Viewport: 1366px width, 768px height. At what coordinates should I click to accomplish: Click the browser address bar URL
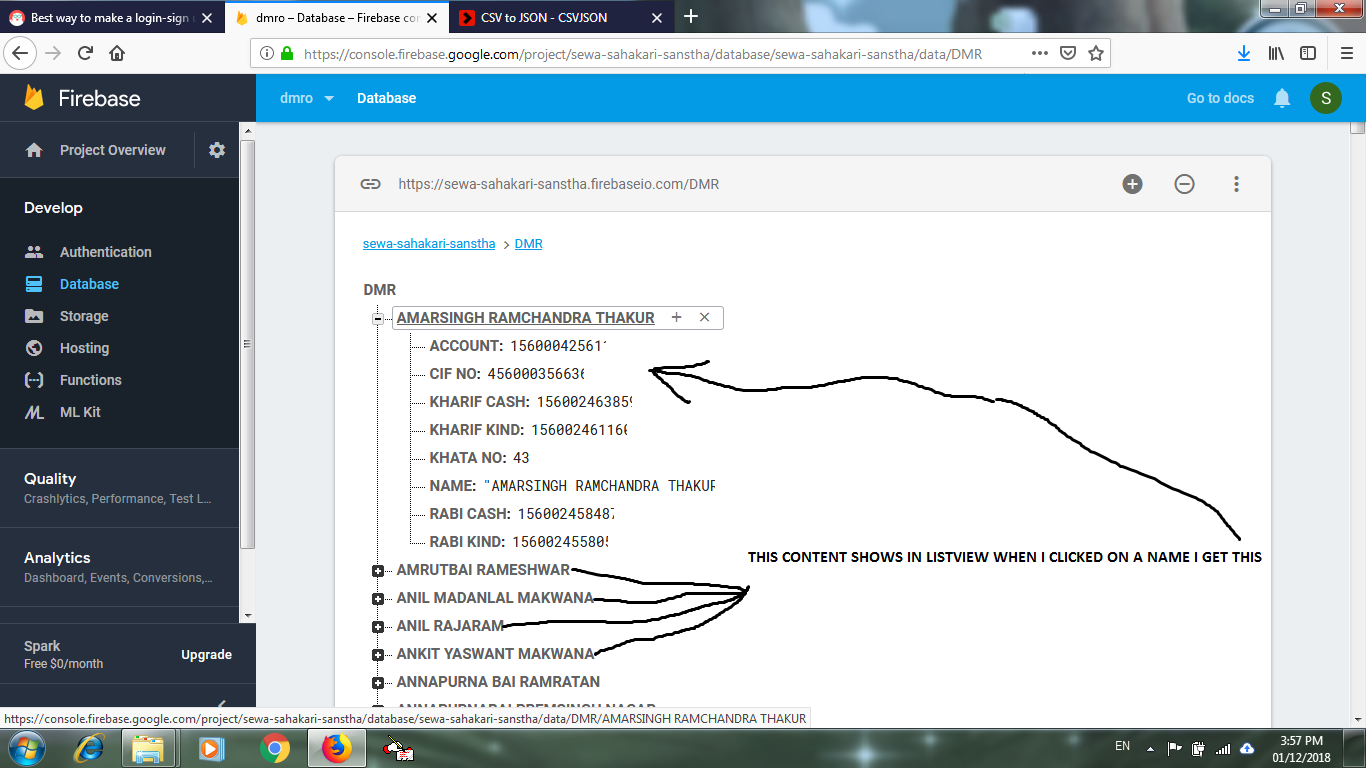click(x=640, y=54)
